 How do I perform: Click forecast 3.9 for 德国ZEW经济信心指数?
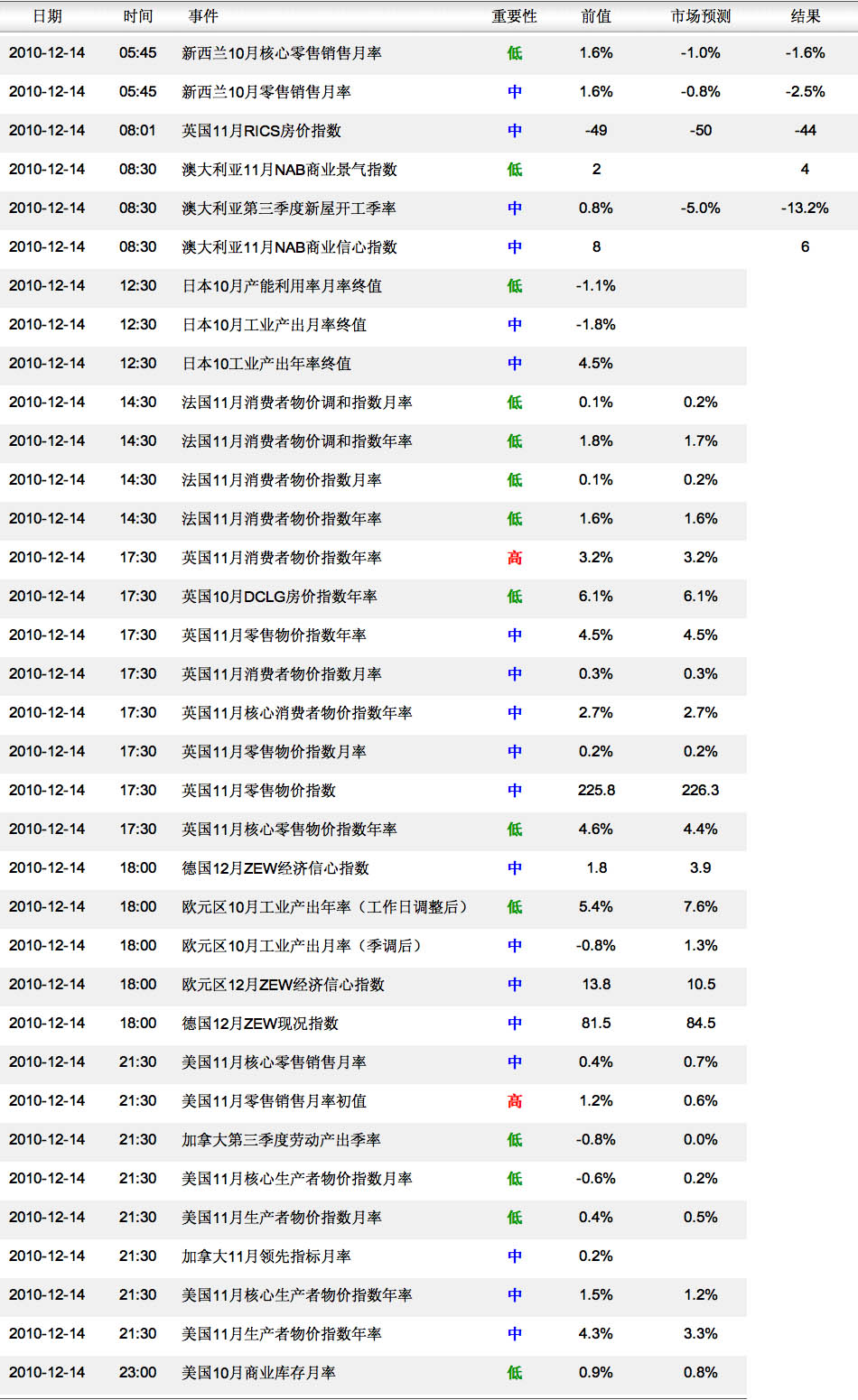[x=701, y=868]
